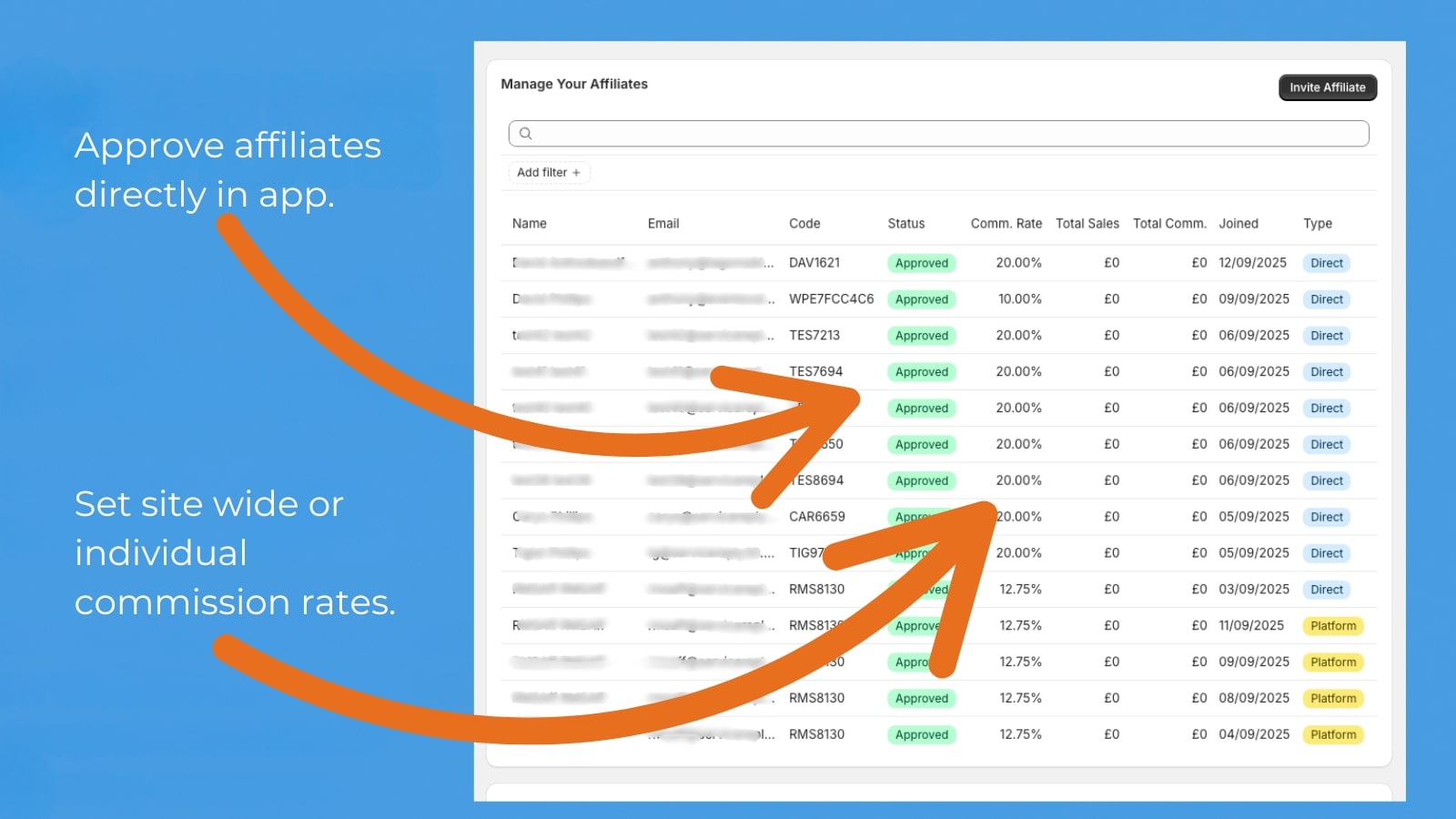Open the CAR6659 code cell
The height and width of the screenshot is (819, 1456).
[x=817, y=517]
